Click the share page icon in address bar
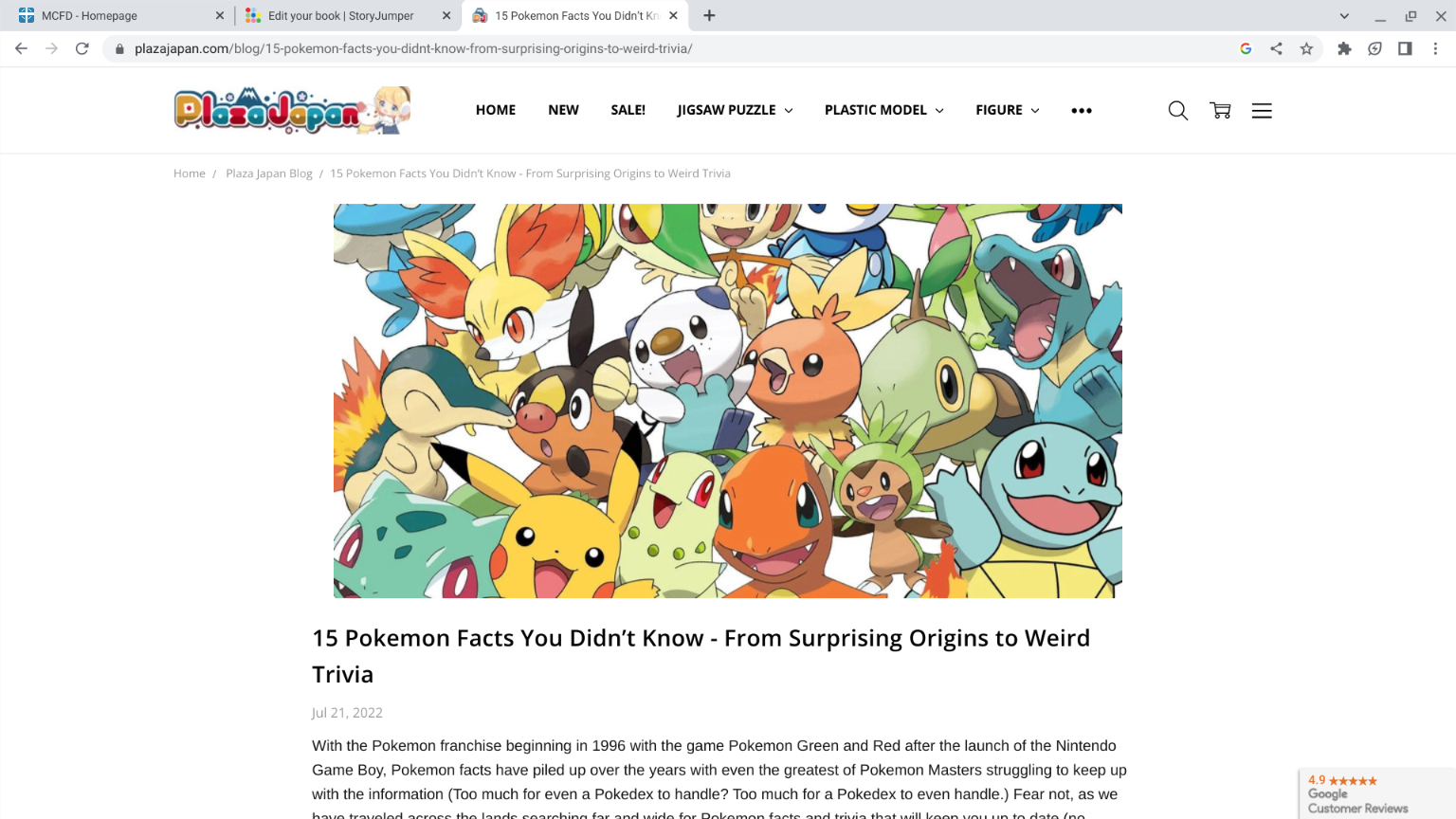Image resolution: width=1456 pixels, height=819 pixels. pos(1276,48)
